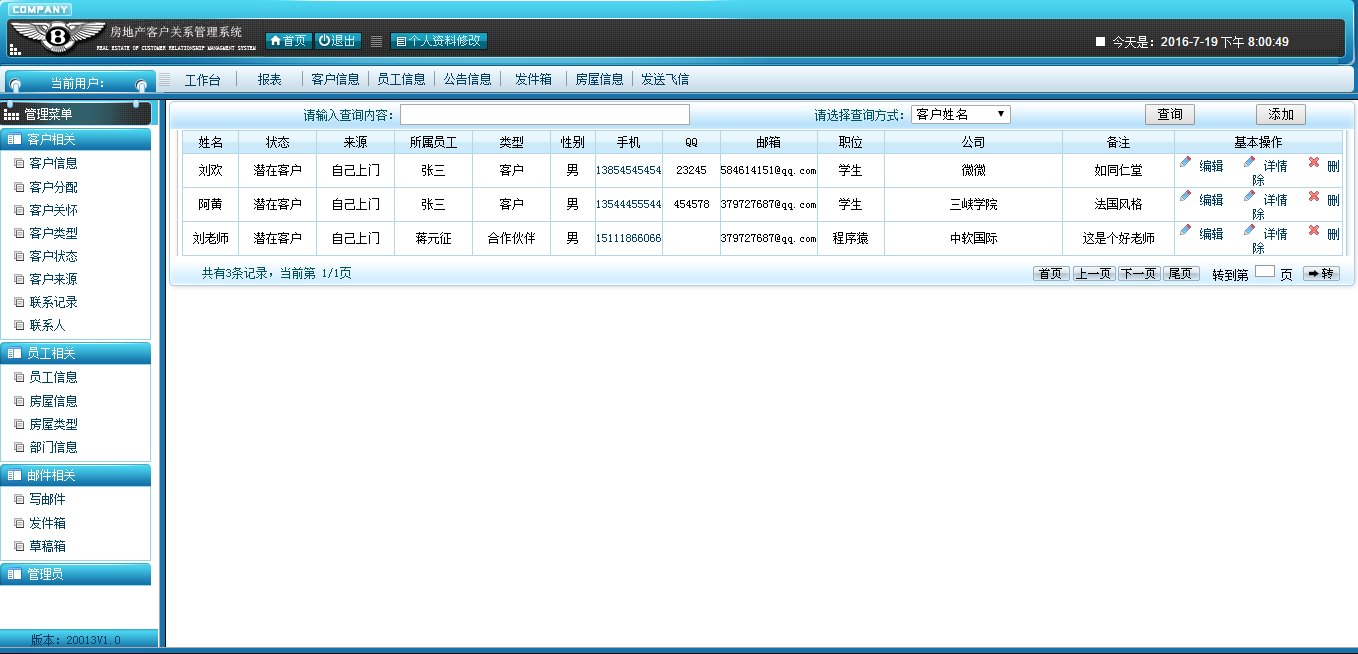Click details pencil icon for 刘欢
1358x654 pixels.
click(1250, 162)
